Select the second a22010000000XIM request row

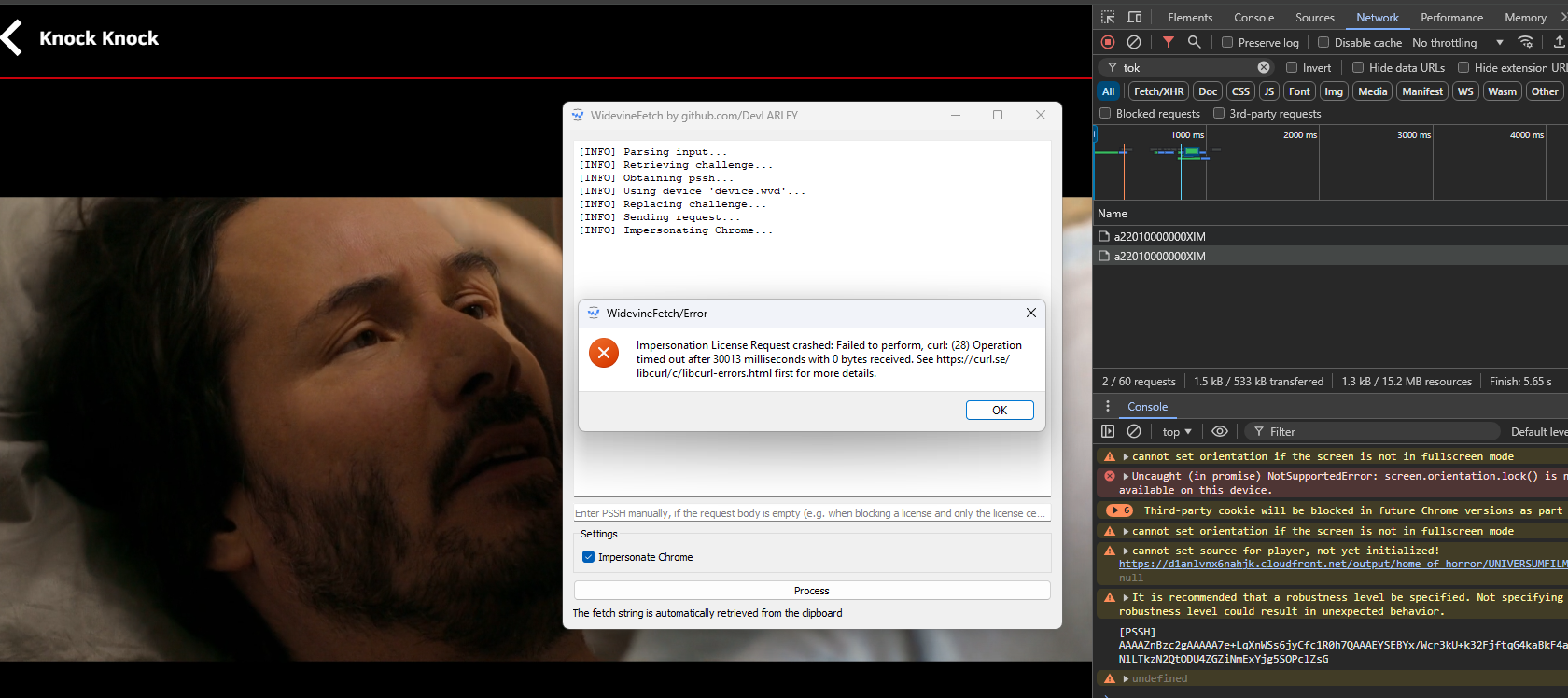point(1330,256)
